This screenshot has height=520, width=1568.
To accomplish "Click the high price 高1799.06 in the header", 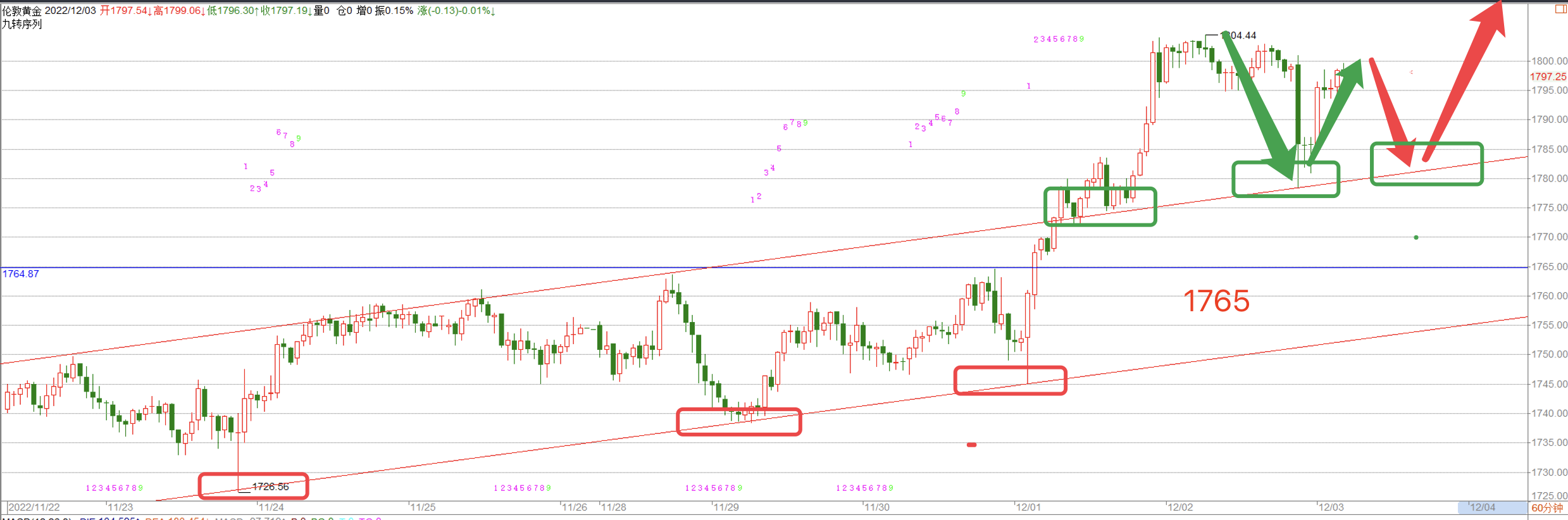I will [x=180, y=11].
